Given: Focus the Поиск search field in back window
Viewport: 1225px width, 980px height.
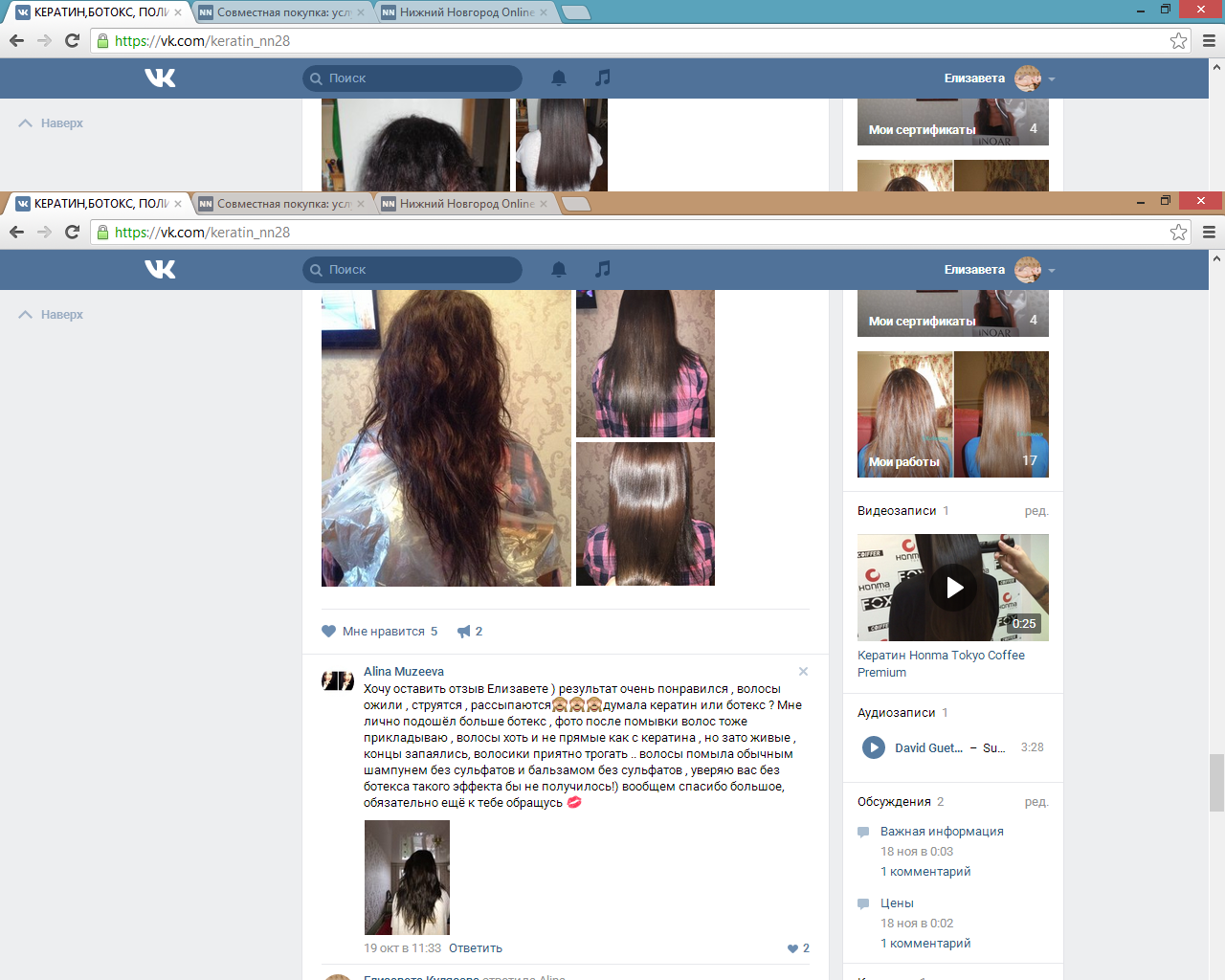Looking at the screenshot, I should coord(412,78).
